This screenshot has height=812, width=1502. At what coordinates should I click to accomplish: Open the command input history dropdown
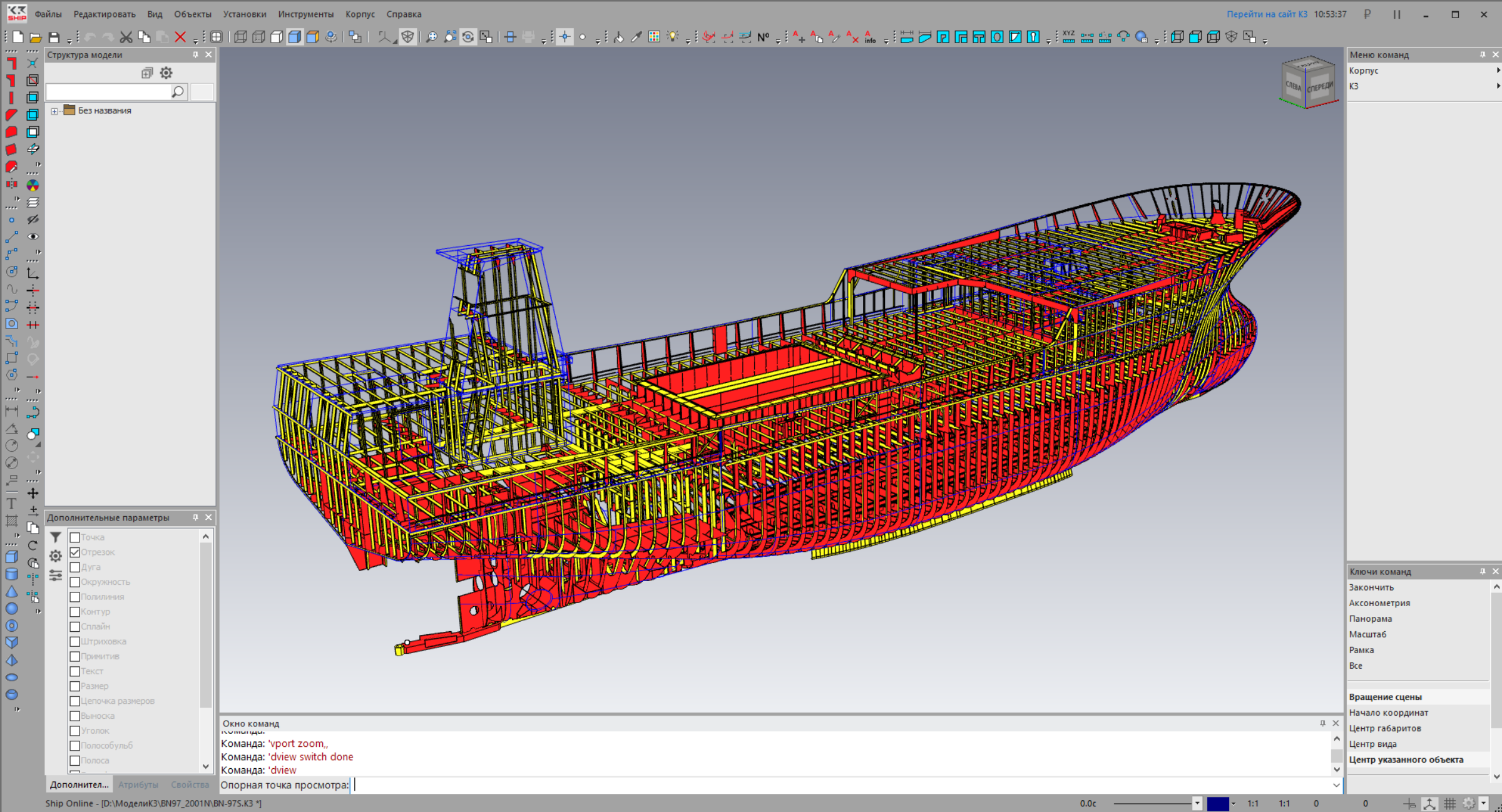pyautogui.click(x=1336, y=785)
